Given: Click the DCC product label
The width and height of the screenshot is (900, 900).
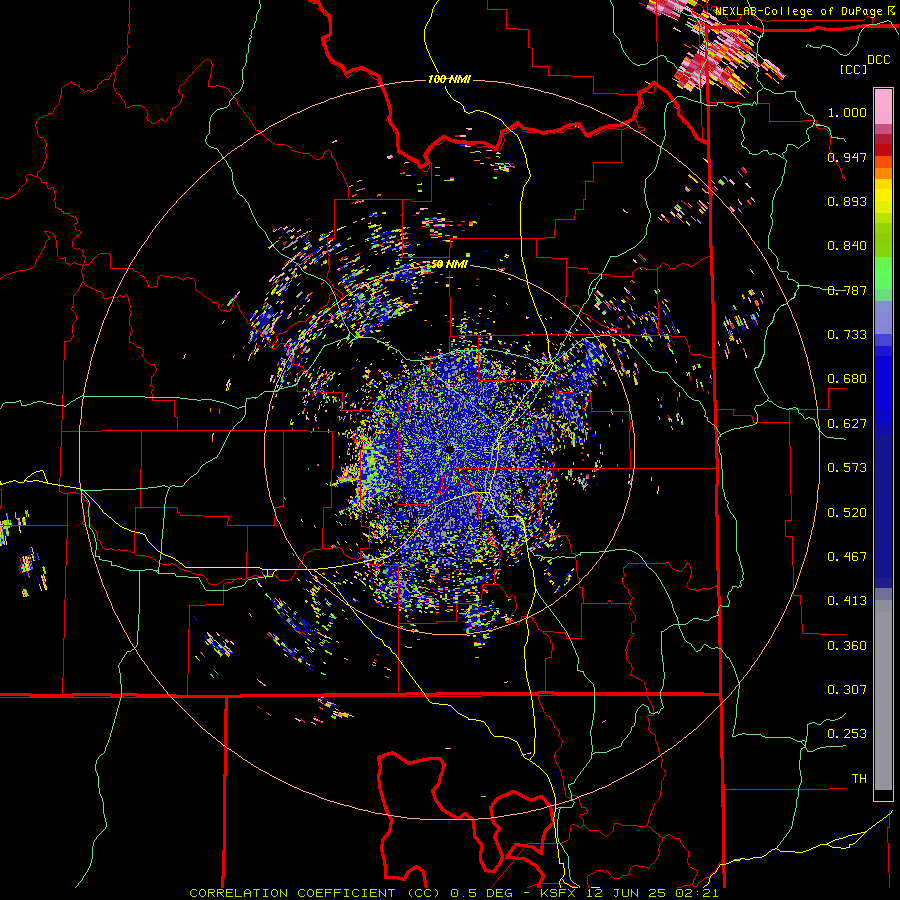Looking at the screenshot, I should 878,60.
